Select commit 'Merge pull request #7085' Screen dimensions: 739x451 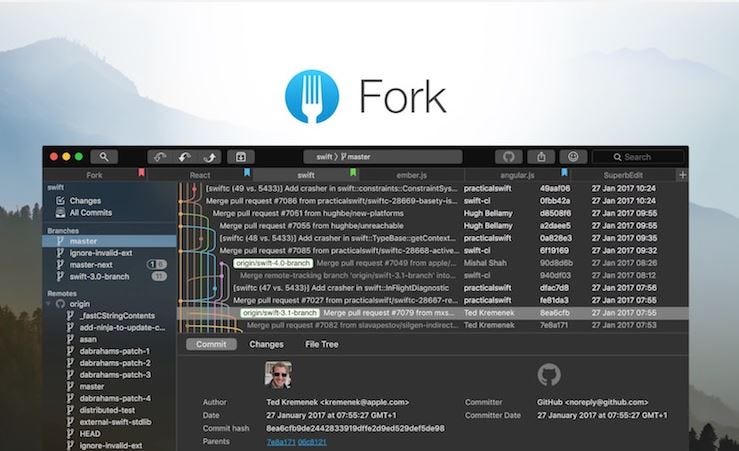pyautogui.click(x=433, y=251)
